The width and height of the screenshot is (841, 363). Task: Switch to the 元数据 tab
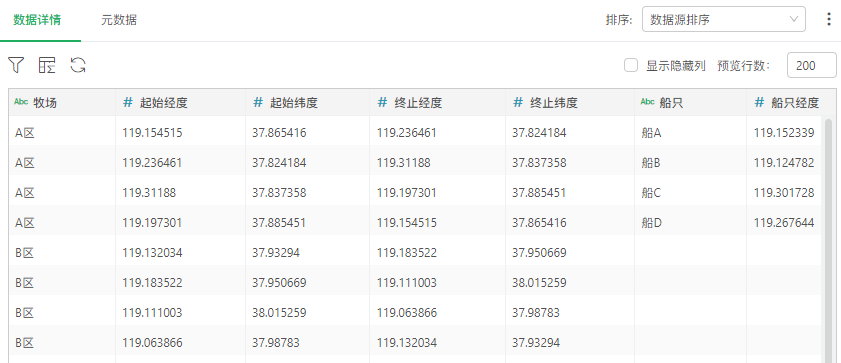(x=119, y=20)
